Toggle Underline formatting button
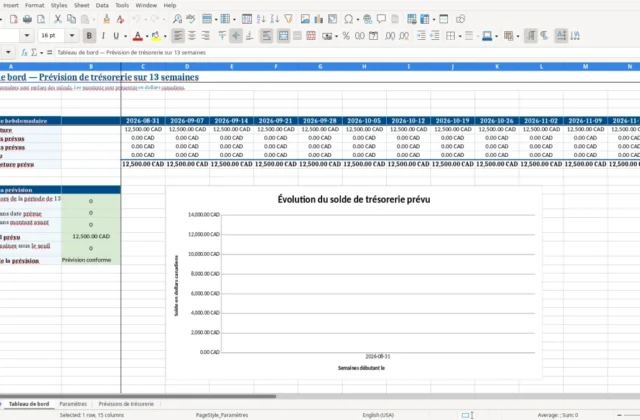This screenshot has height=420, width=640. click(116, 36)
